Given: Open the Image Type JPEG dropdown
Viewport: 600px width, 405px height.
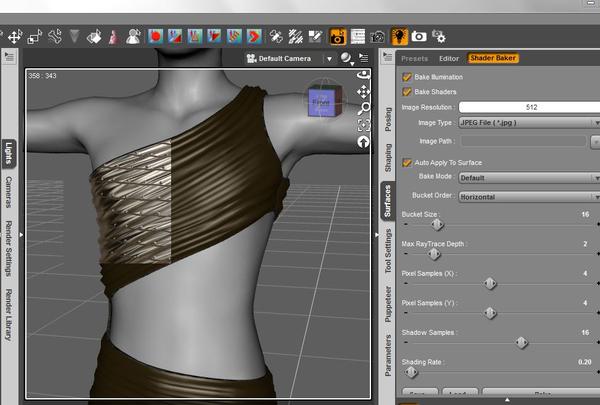Looking at the screenshot, I should pos(529,123).
